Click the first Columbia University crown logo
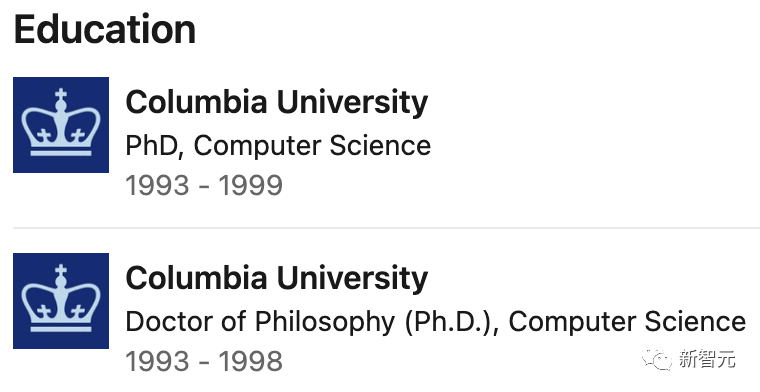 (61, 125)
